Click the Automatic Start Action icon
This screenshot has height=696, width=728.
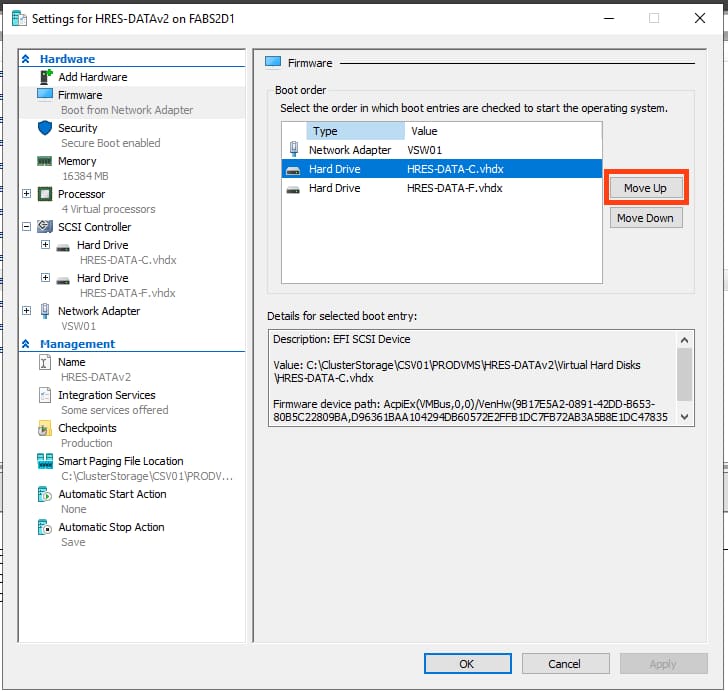[45, 494]
